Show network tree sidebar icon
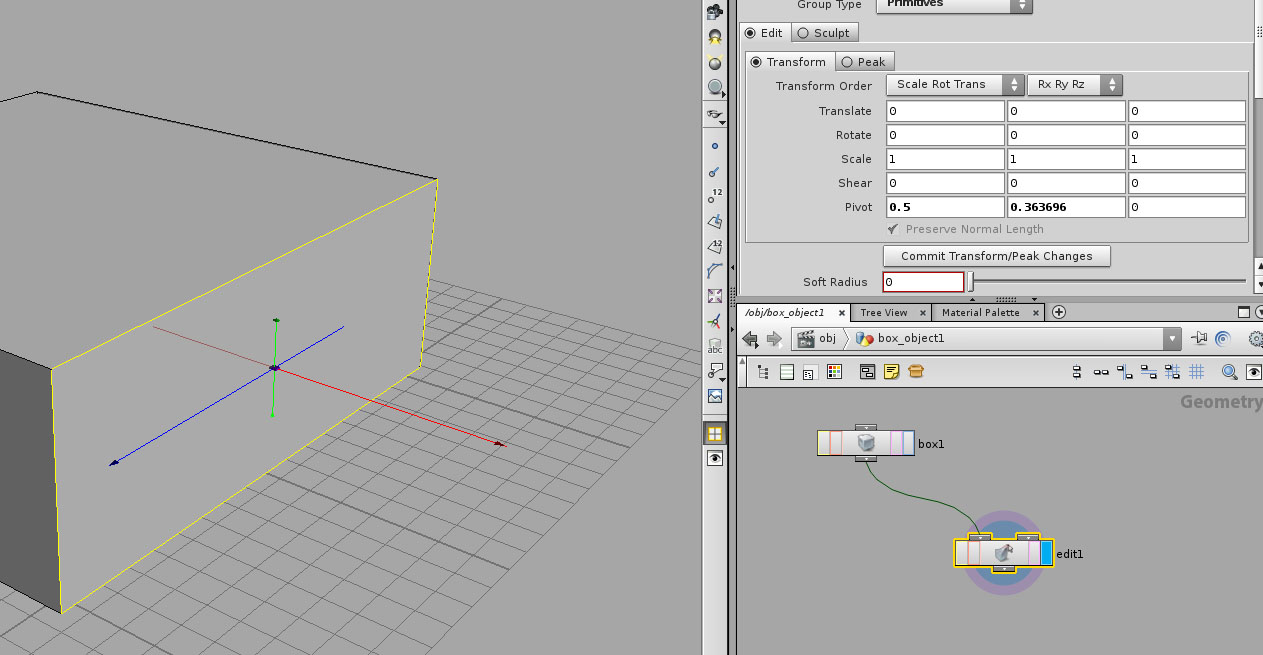Image resolution: width=1263 pixels, height=655 pixels. pyautogui.click(x=763, y=372)
